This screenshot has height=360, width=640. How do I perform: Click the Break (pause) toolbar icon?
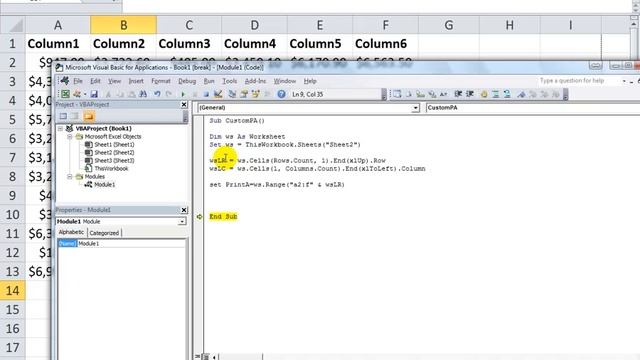point(194,94)
